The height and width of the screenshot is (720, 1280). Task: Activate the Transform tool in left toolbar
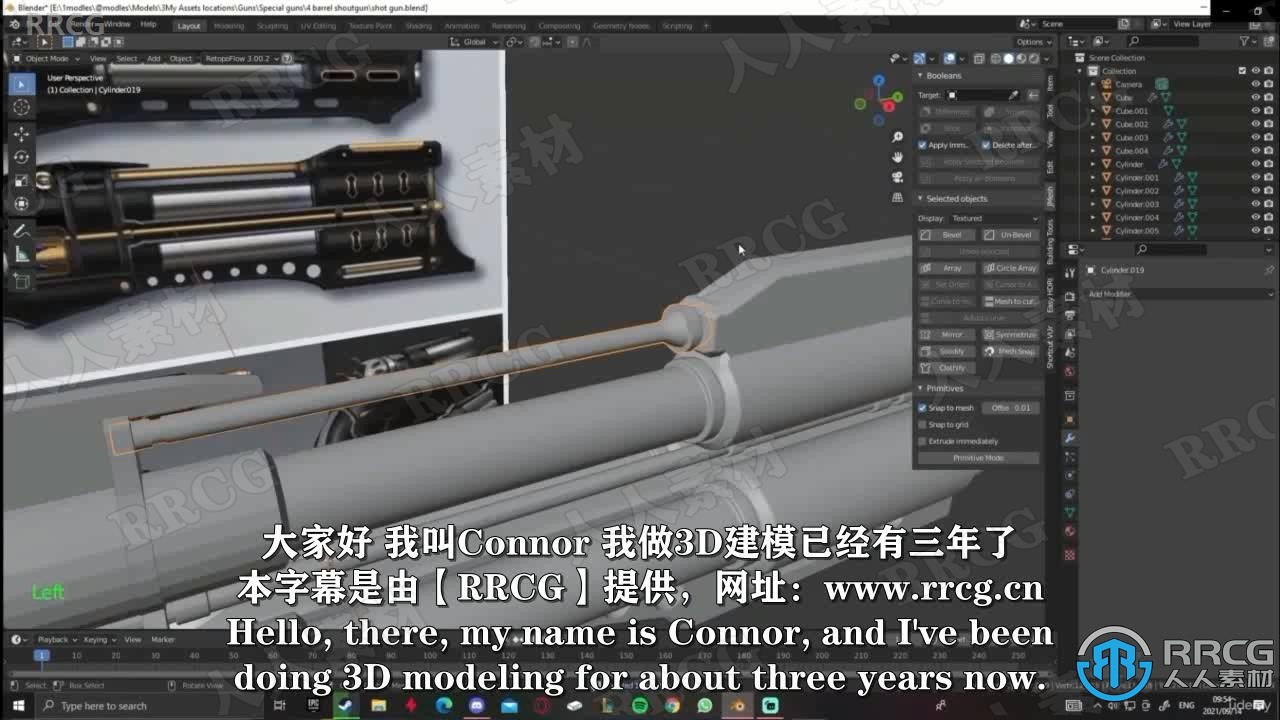21,204
